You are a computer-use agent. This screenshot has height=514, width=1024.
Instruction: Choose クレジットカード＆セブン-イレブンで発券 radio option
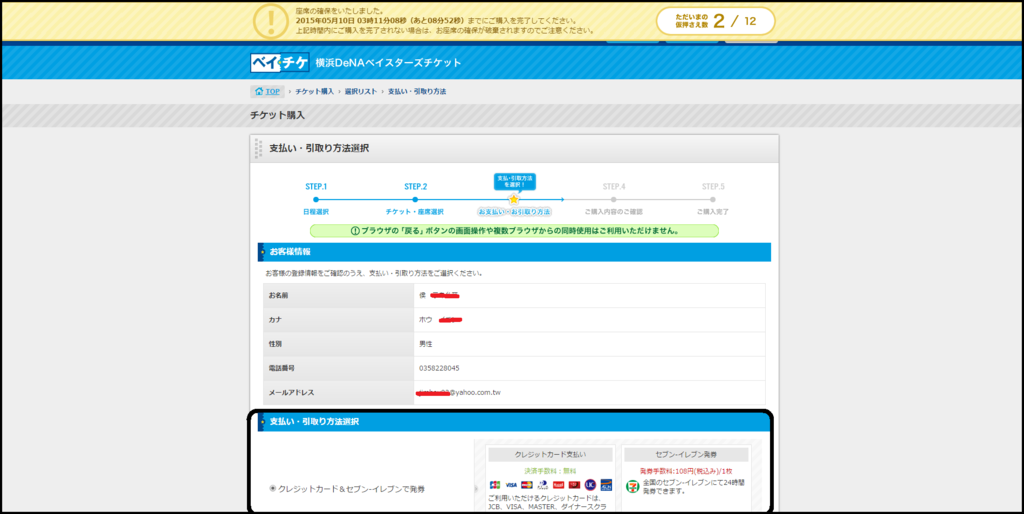click(x=273, y=488)
